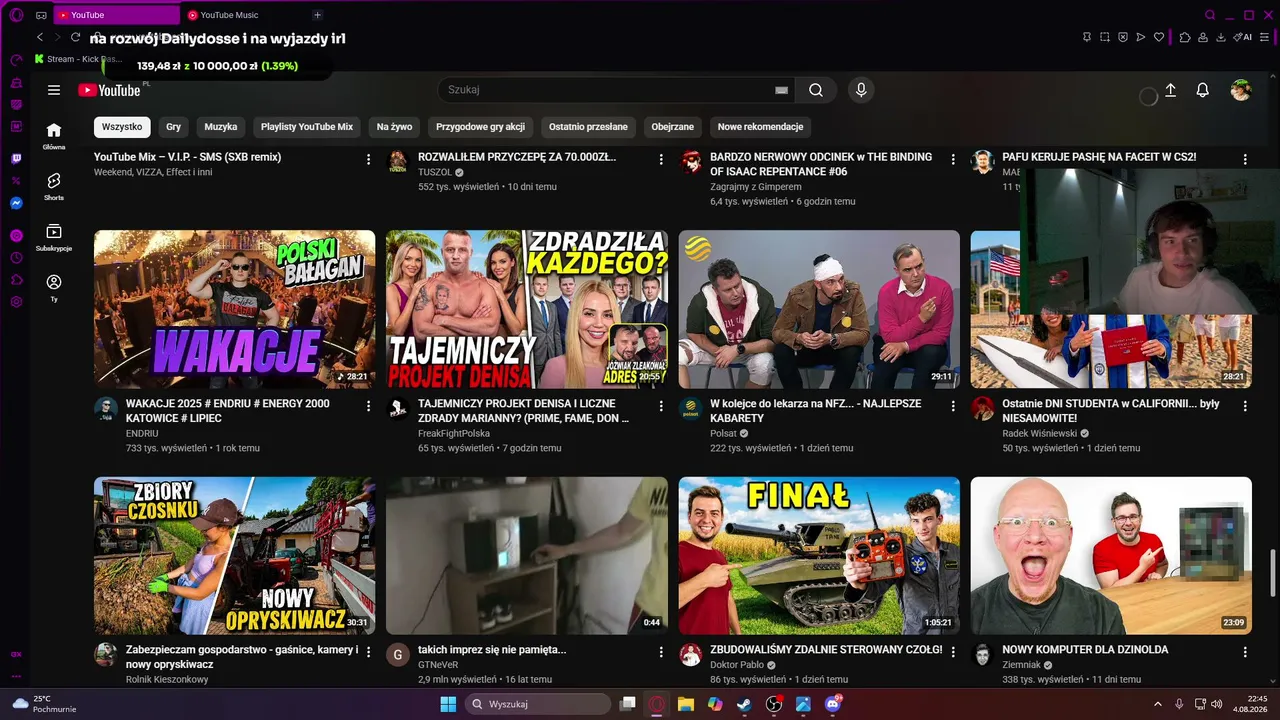Open the Windows Start menu
Screen dimensions: 1280x720
point(447,704)
